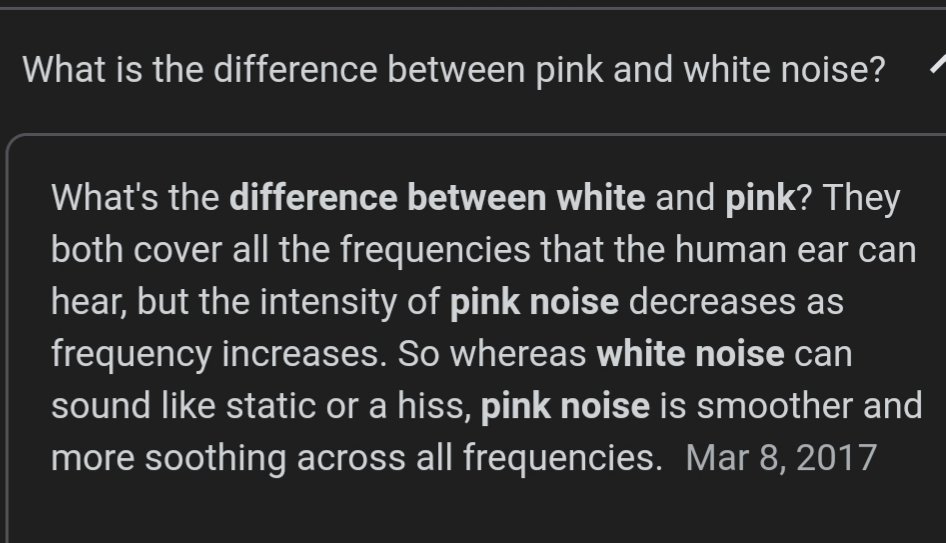Click the phrase 'human ear can'
Screen dimensions: 946x543
[795, 250]
